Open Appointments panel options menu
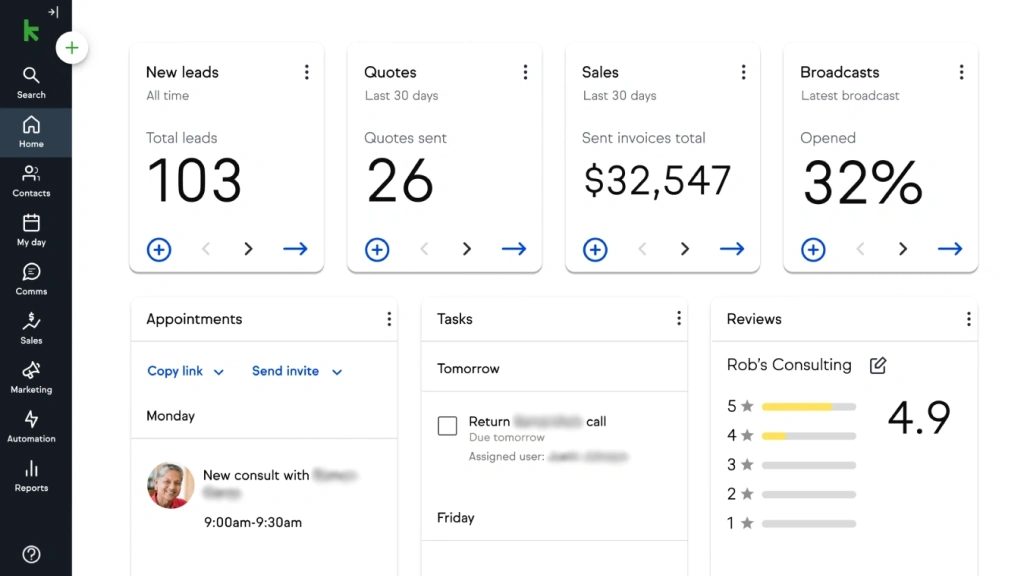This screenshot has width=1024, height=576. pyautogui.click(x=389, y=319)
